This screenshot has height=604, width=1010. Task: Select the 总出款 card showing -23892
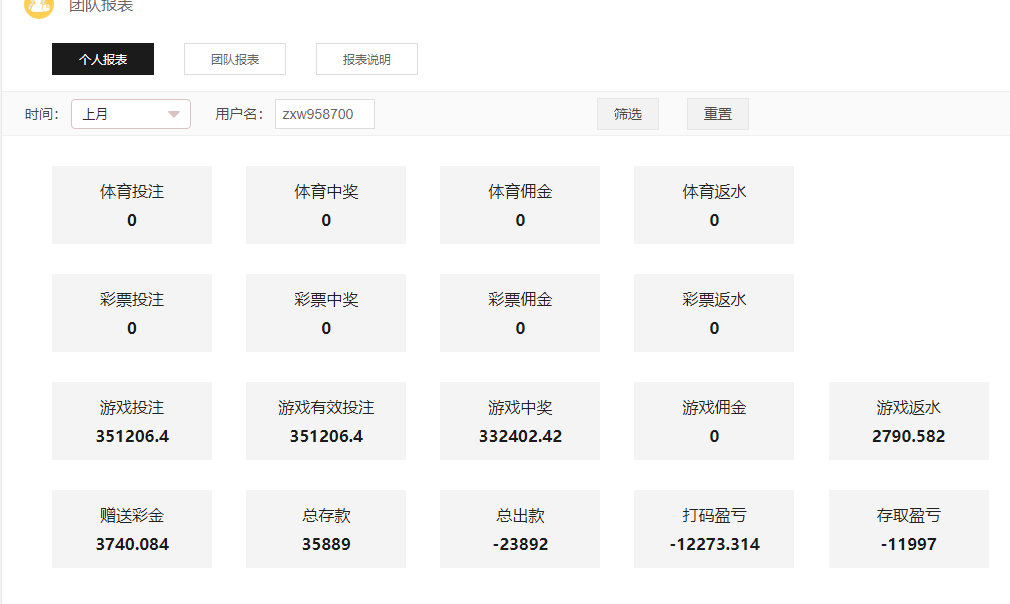520,529
